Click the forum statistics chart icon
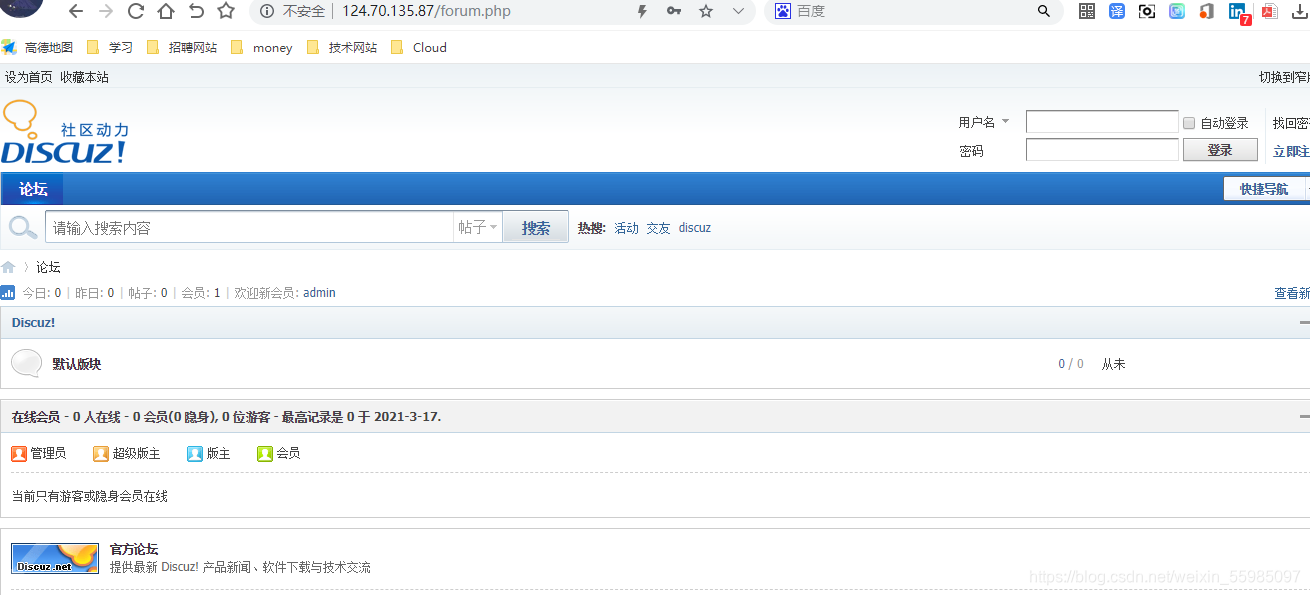1310x595 pixels. point(8,293)
